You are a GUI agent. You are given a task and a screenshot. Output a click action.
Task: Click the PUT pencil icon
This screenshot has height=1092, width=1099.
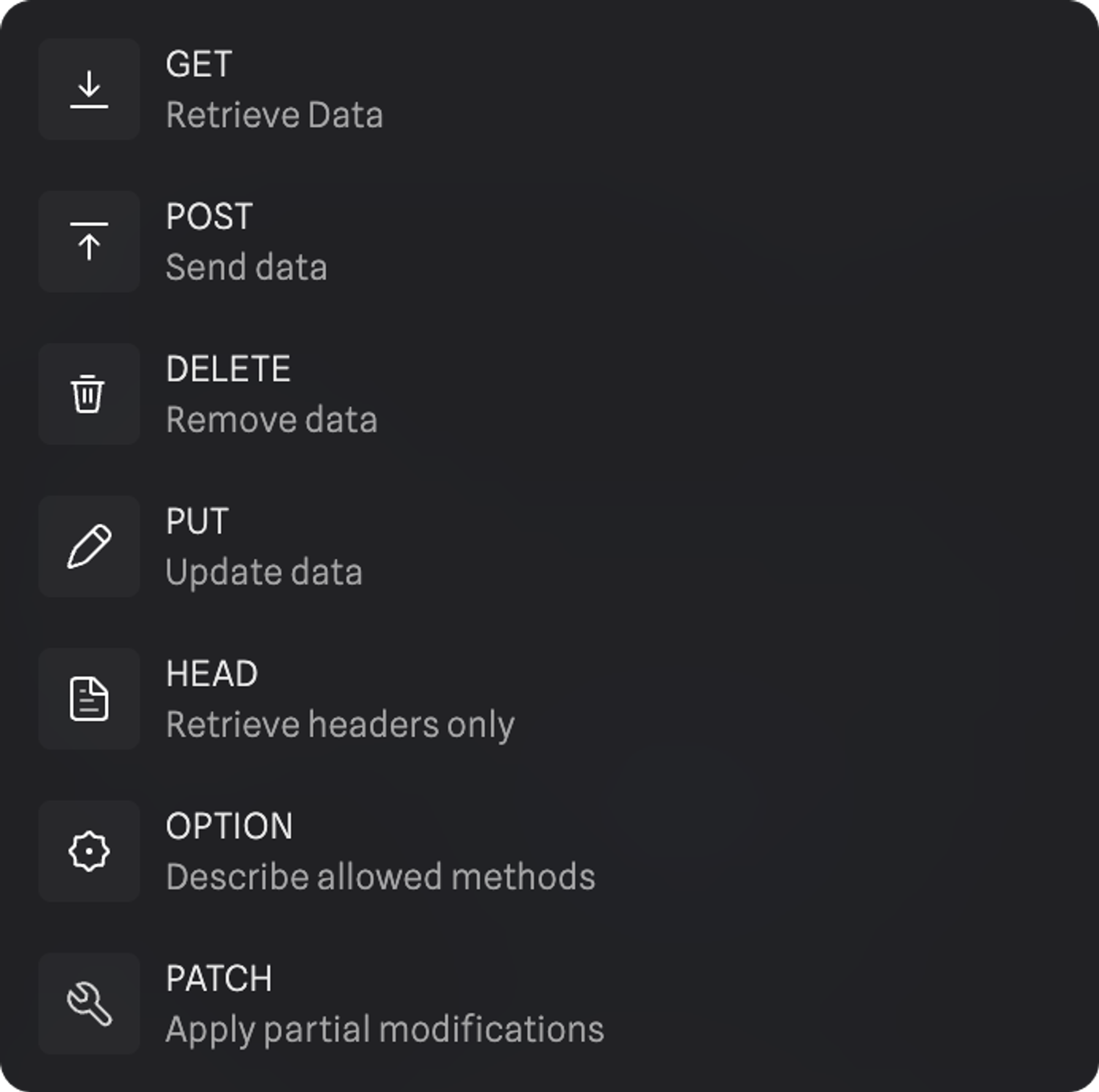(88, 546)
